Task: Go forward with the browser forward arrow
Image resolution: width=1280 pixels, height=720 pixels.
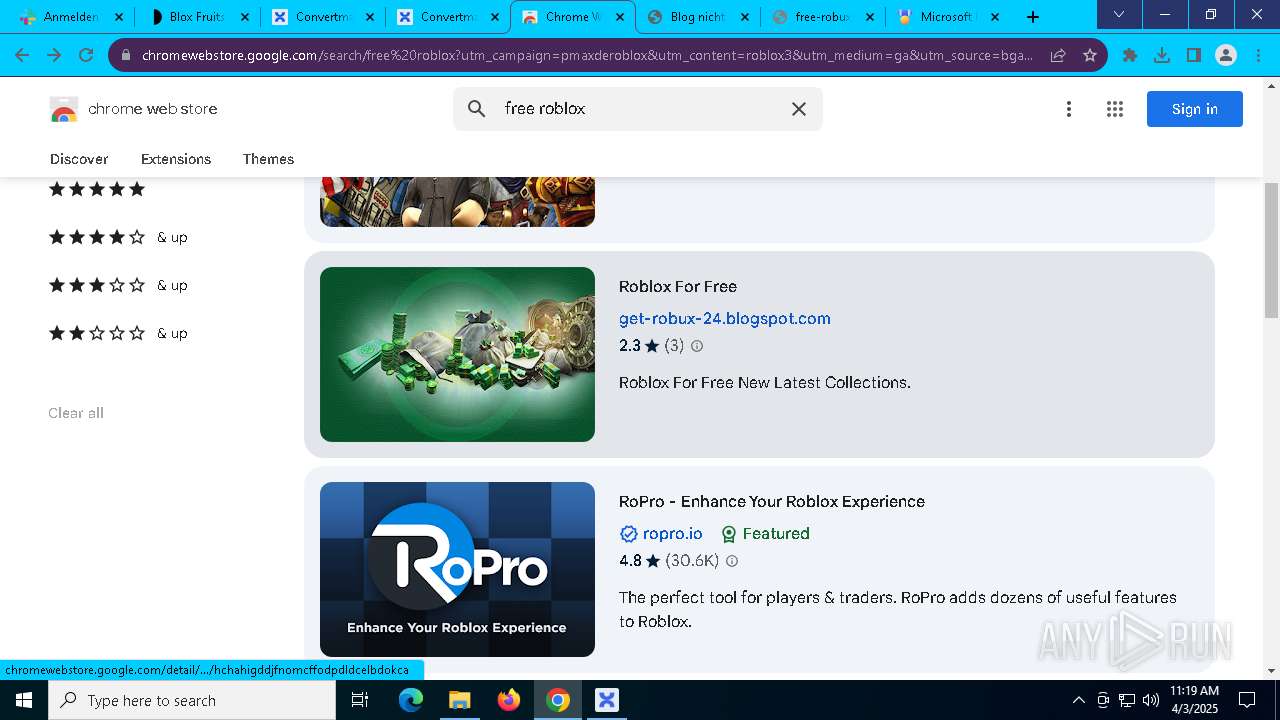Action: (54, 55)
